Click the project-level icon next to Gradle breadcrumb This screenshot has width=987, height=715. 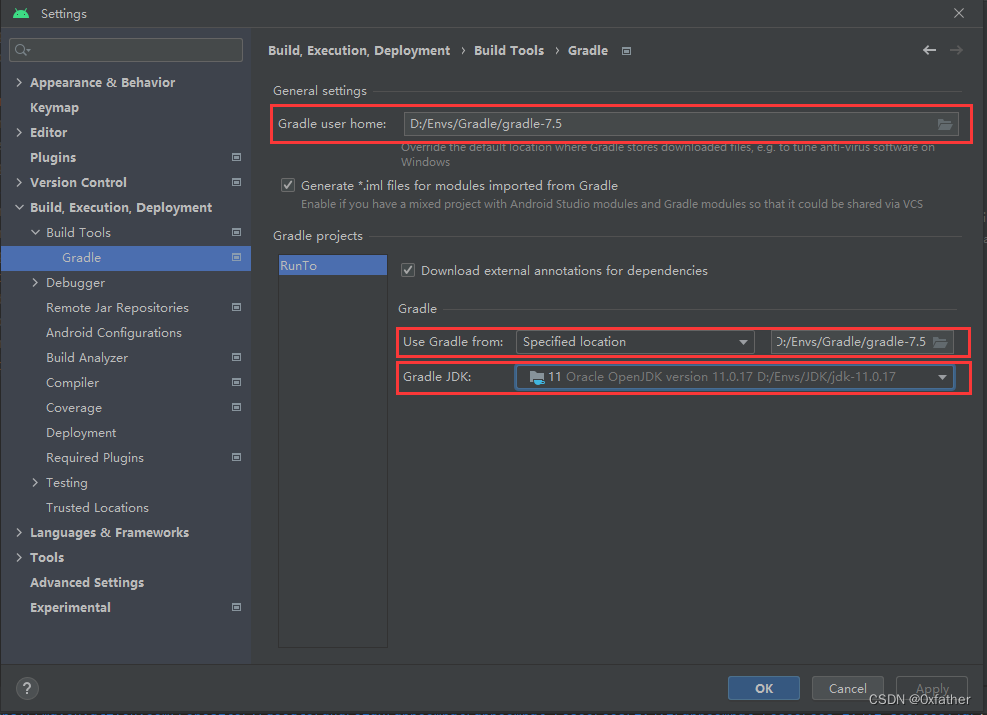(x=626, y=51)
